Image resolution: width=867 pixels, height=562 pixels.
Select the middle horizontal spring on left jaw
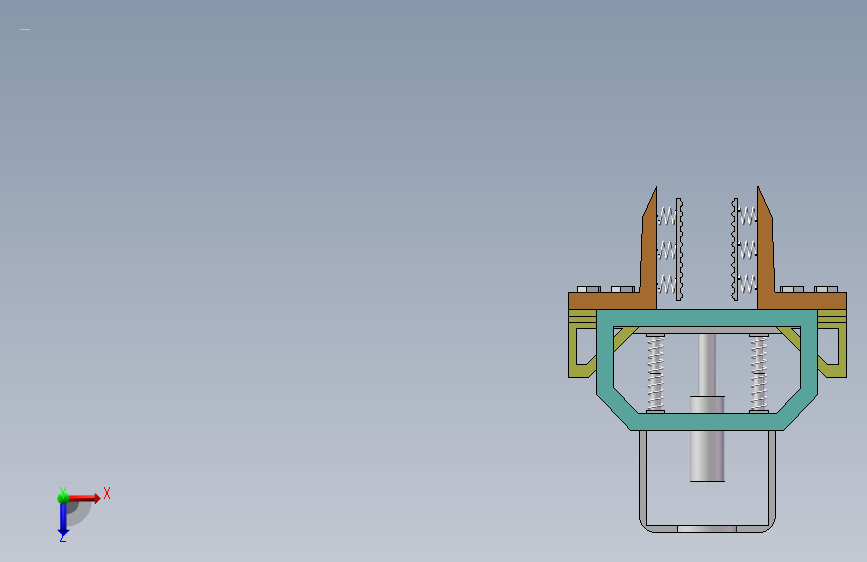click(x=666, y=250)
